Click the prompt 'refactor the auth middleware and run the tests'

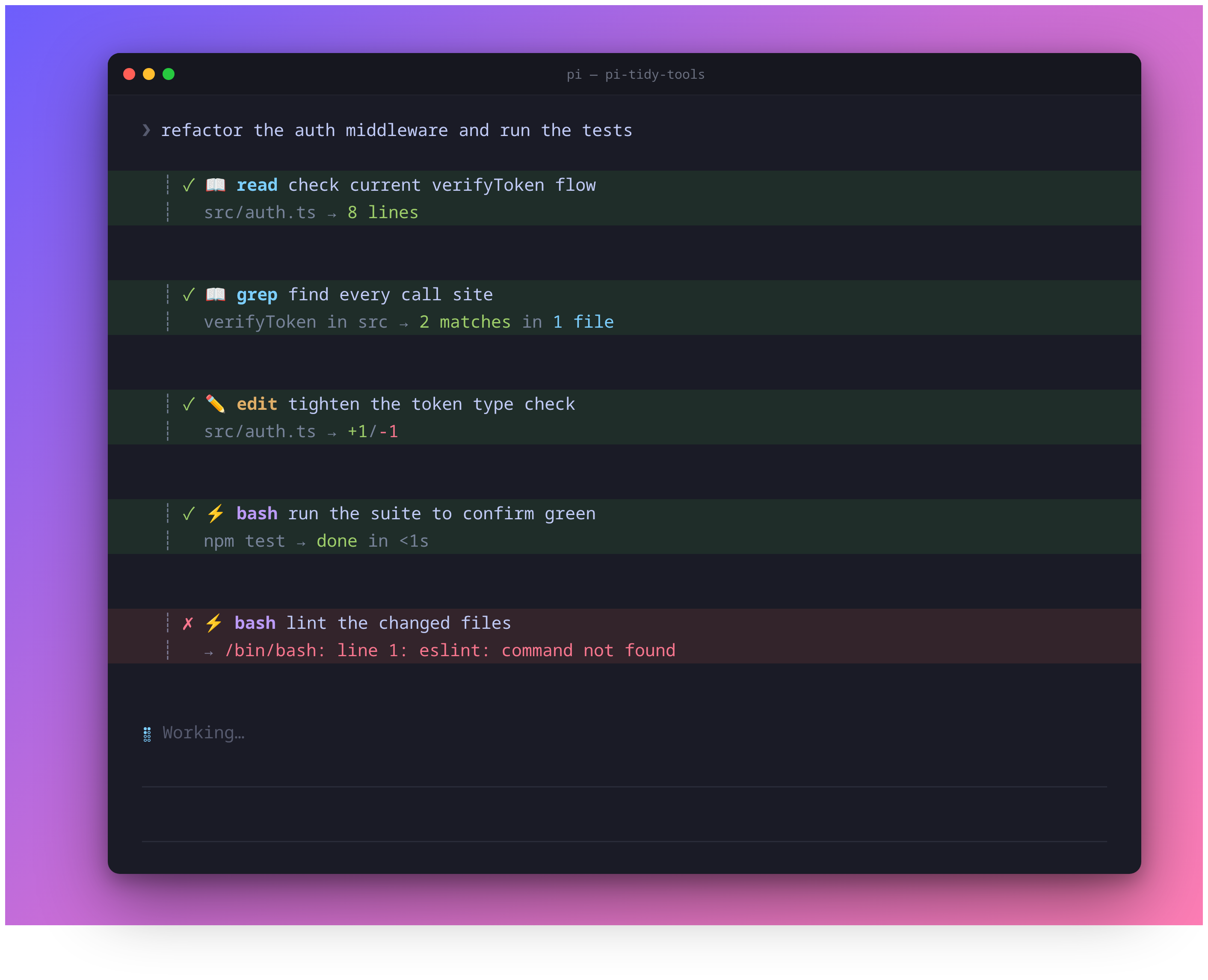coord(397,130)
